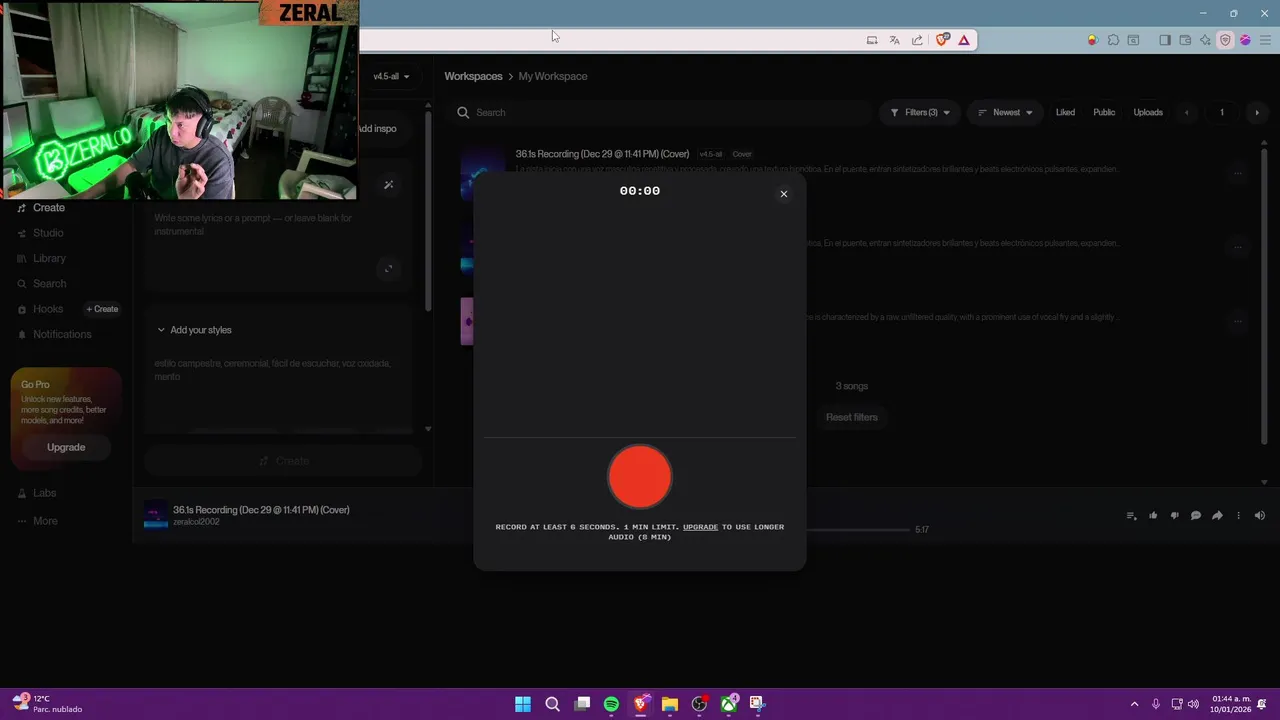Viewport: 1280px width, 720px height.
Task: Open Spotify from the taskbar
Action: 611,704
